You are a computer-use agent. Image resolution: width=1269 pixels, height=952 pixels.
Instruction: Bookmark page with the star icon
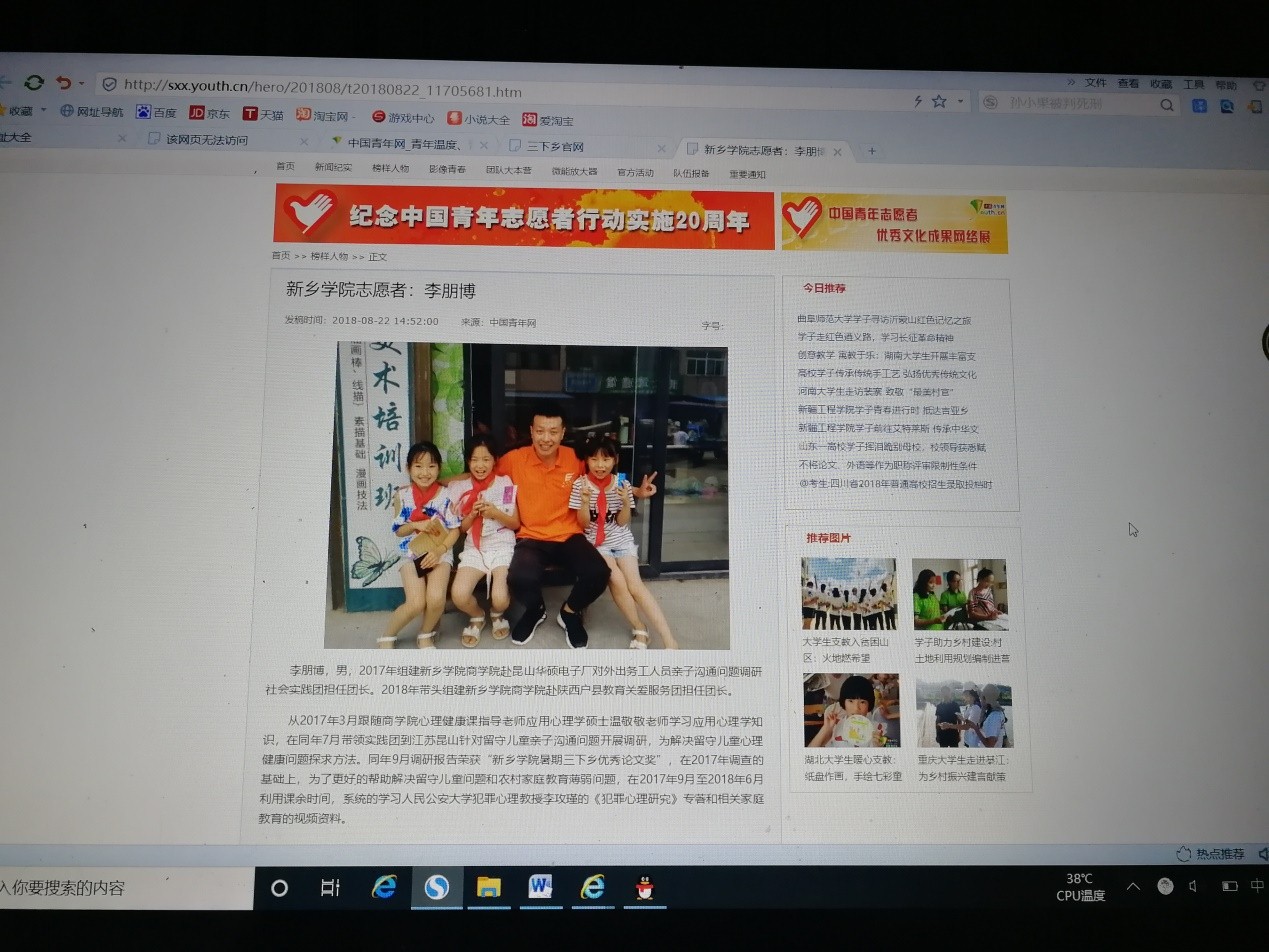pyautogui.click(x=939, y=102)
